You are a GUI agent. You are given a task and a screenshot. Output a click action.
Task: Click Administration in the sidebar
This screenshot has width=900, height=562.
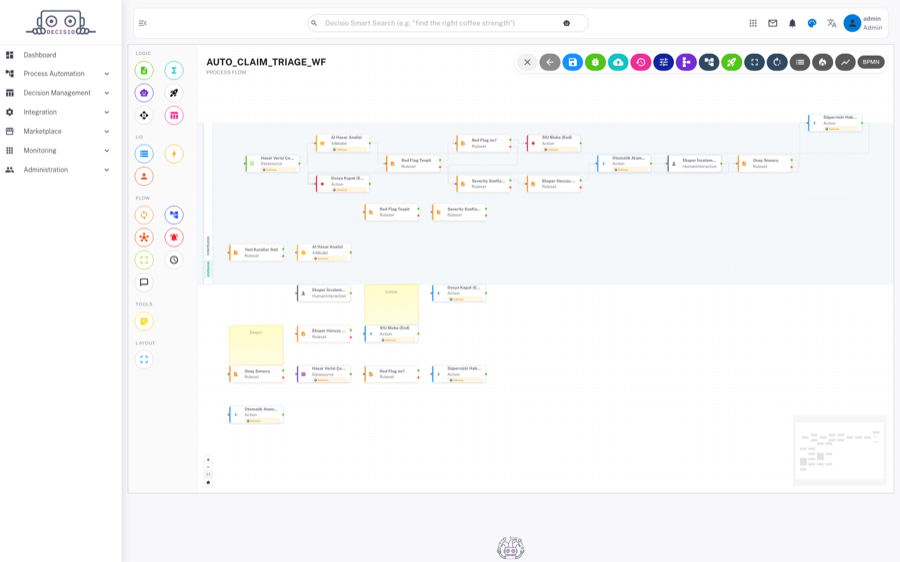click(x=45, y=170)
